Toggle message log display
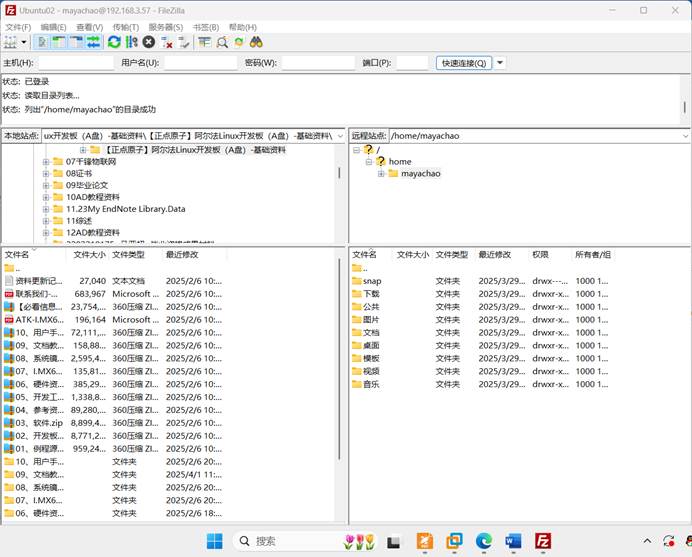 [41, 42]
